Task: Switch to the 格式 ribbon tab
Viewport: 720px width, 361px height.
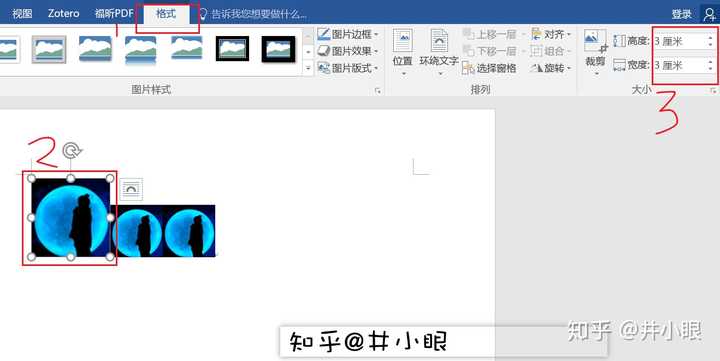Action: click(x=166, y=14)
